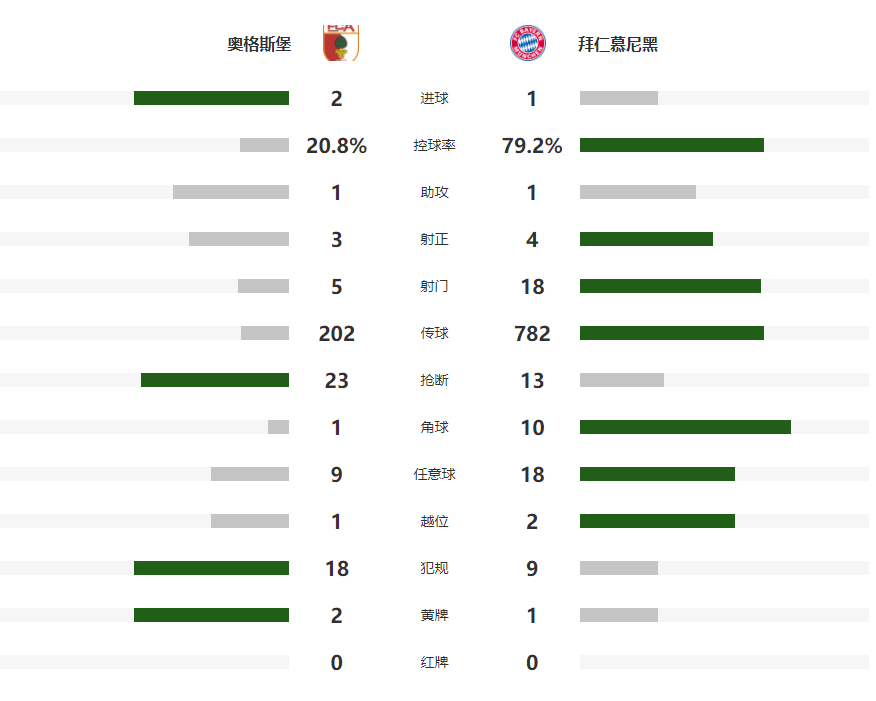This screenshot has width=876, height=701.
Task: Select the 角球 stat label
Action: click(434, 427)
